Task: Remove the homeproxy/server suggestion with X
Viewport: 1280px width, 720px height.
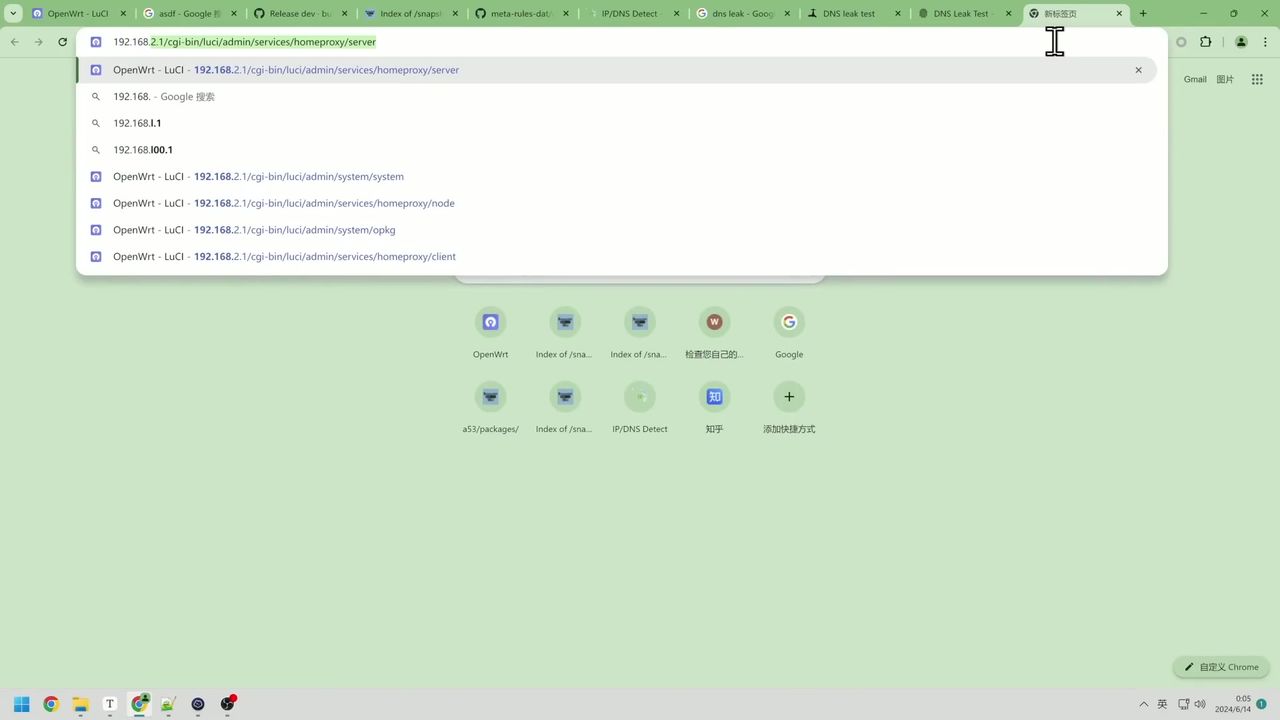Action: (1138, 70)
